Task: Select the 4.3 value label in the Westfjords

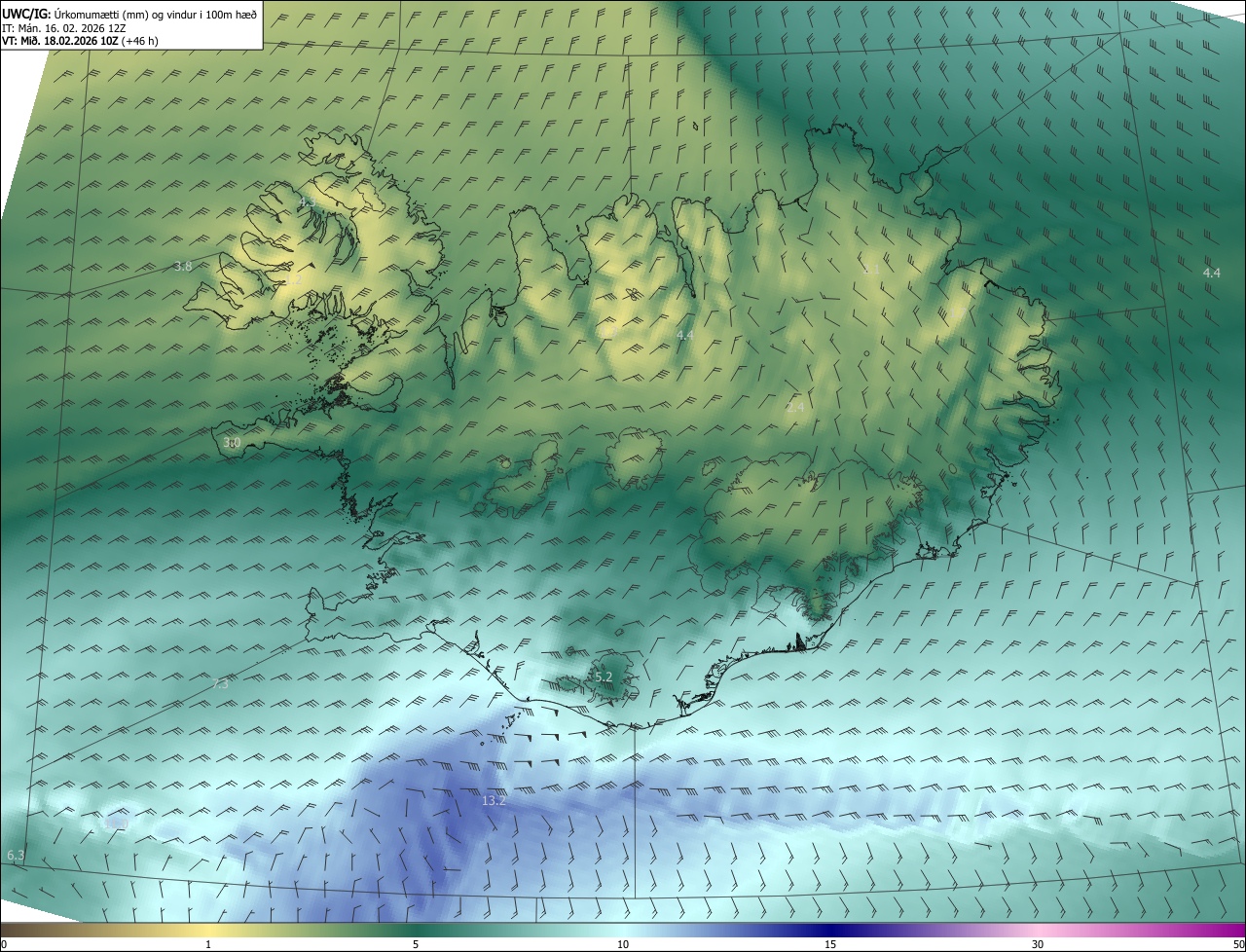Action: (306, 201)
